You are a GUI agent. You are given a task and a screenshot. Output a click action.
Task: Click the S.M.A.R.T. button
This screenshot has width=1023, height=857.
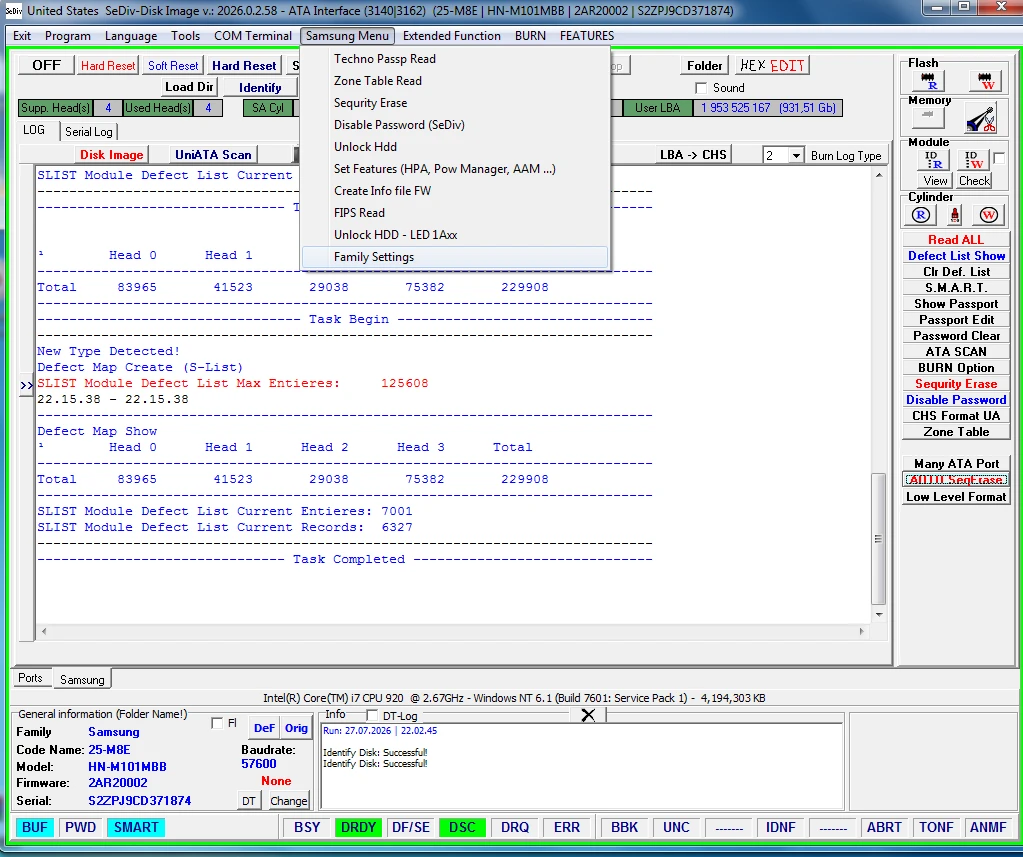pos(956,288)
